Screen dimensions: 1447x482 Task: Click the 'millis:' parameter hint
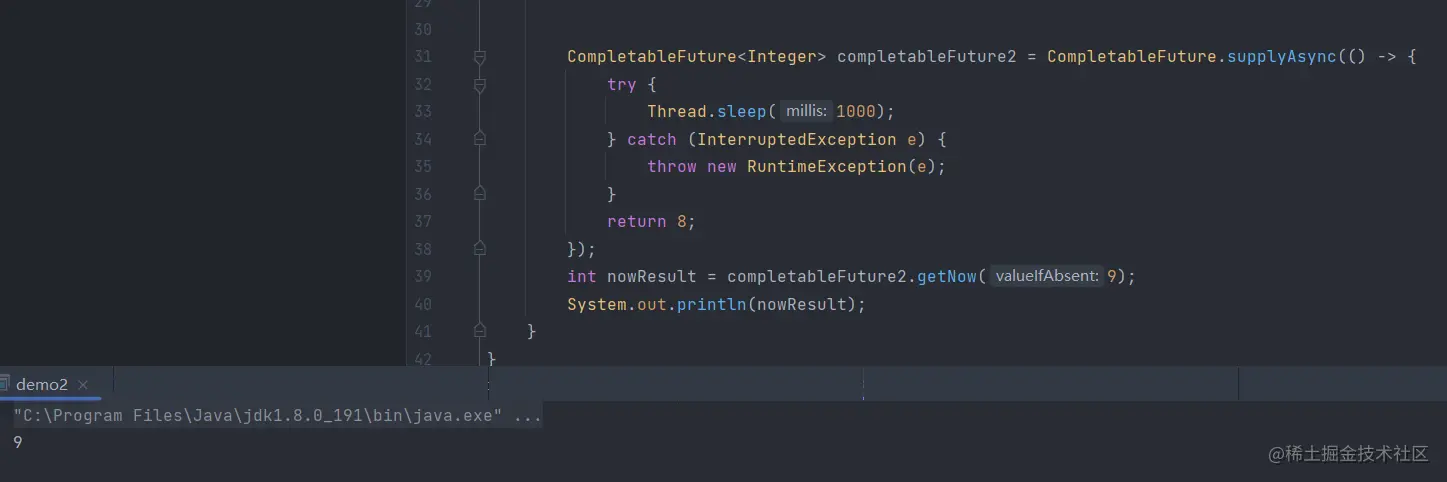(806, 112)
